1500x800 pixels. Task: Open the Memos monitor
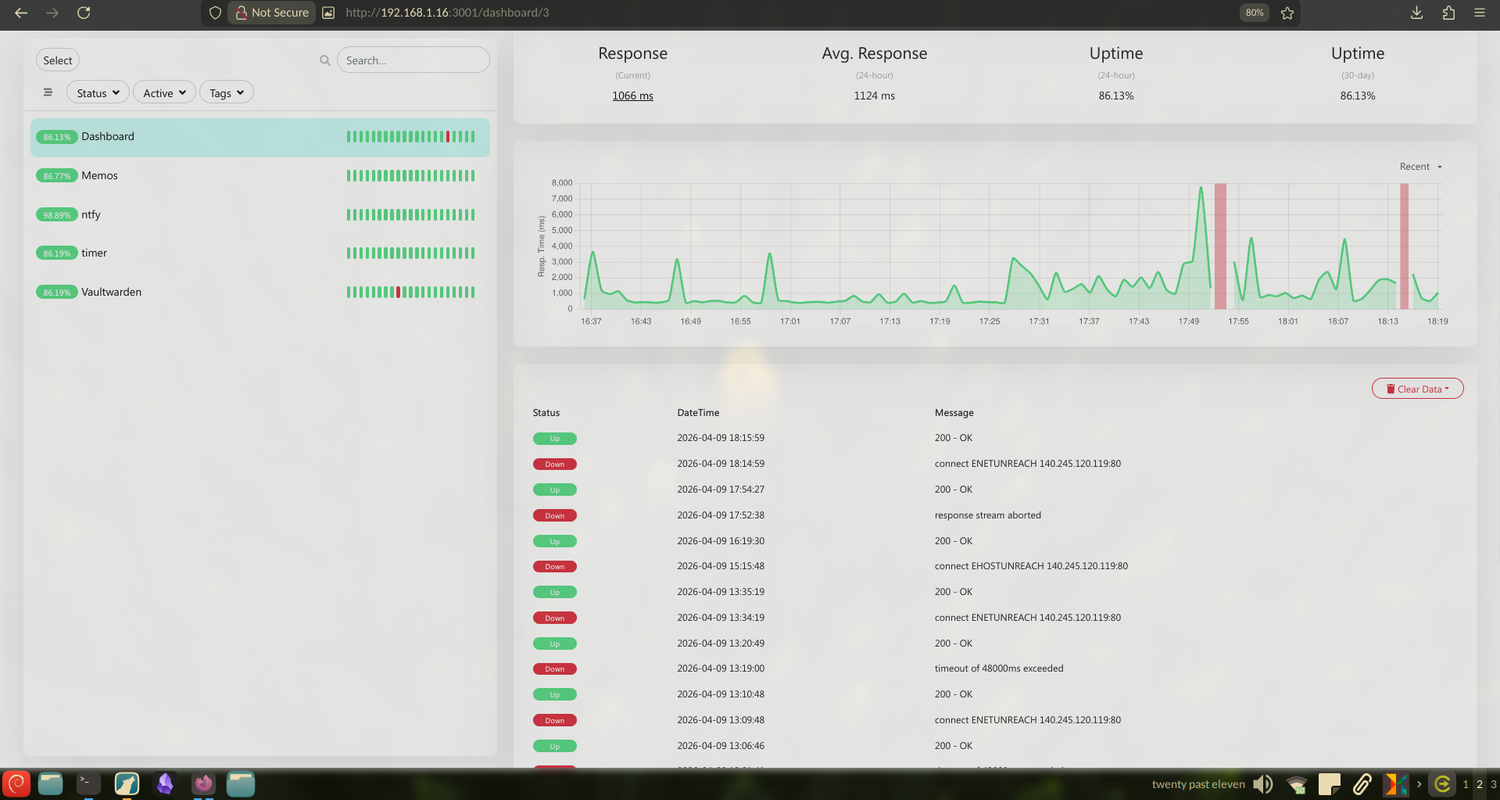[x=260, y=176]
